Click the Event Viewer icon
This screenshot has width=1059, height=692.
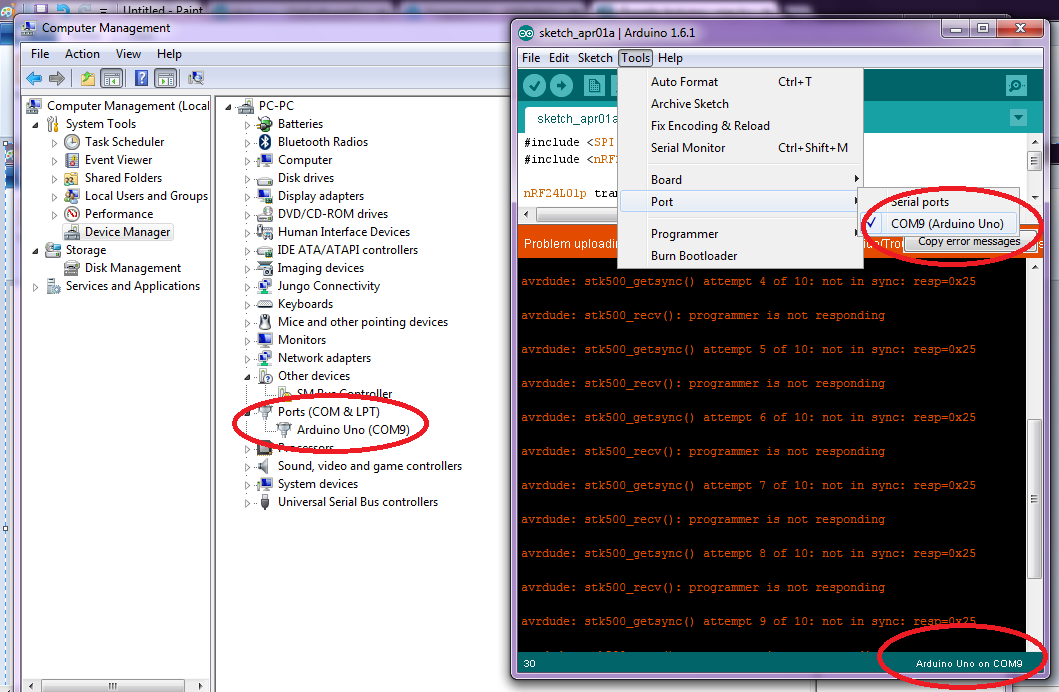(x=72, y=160)
